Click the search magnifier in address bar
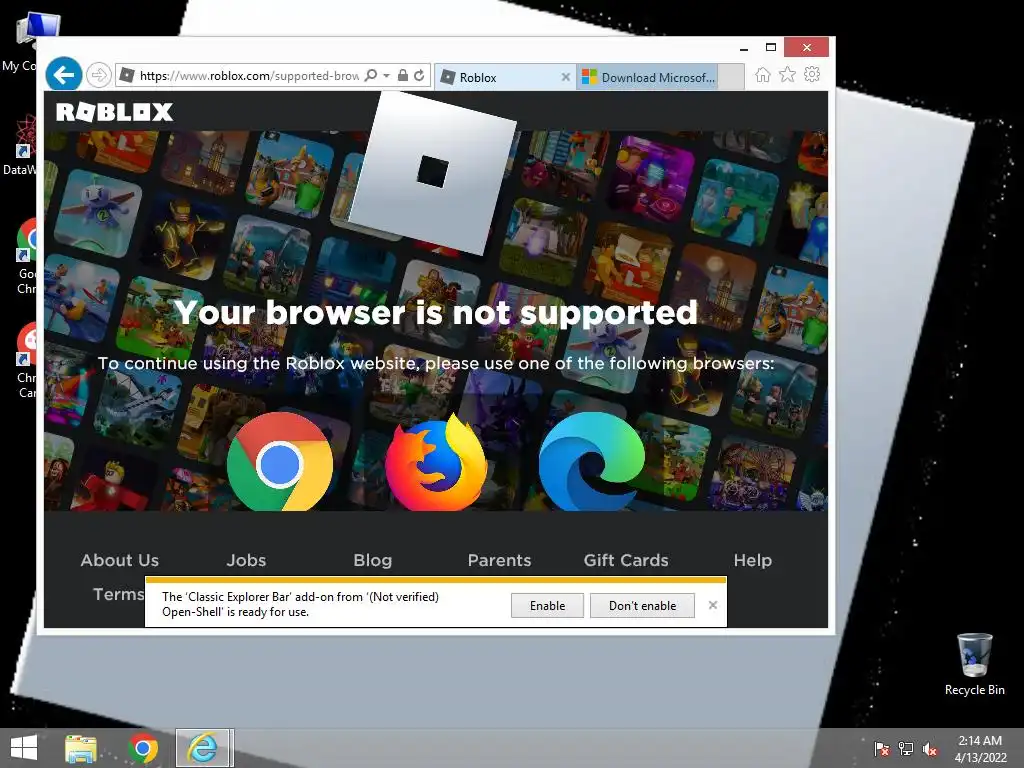Screen dimensions: 1024x768 [371, 75]
